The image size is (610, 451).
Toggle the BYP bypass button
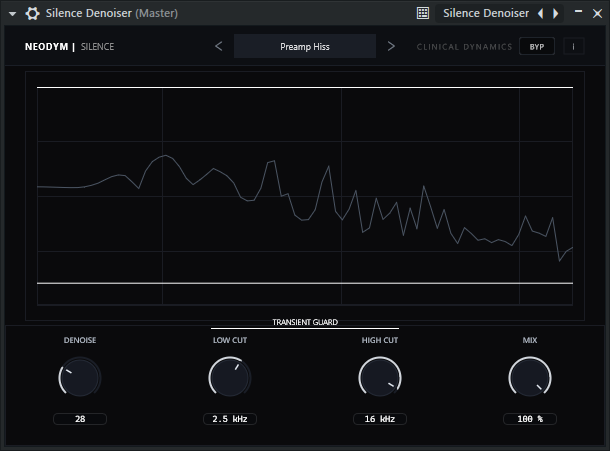pos(537,47)
